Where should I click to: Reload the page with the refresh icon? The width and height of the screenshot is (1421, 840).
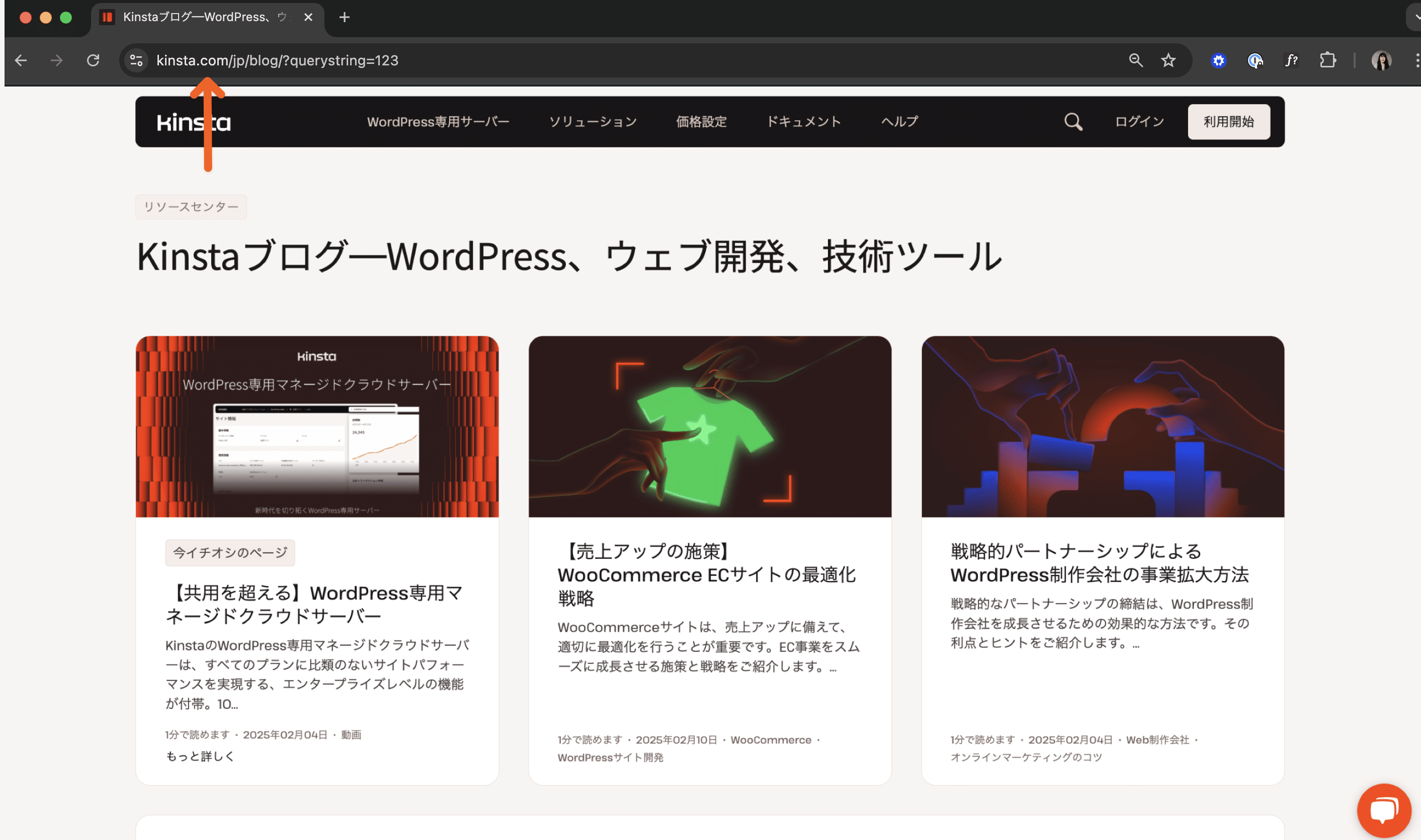click(93, 60)
